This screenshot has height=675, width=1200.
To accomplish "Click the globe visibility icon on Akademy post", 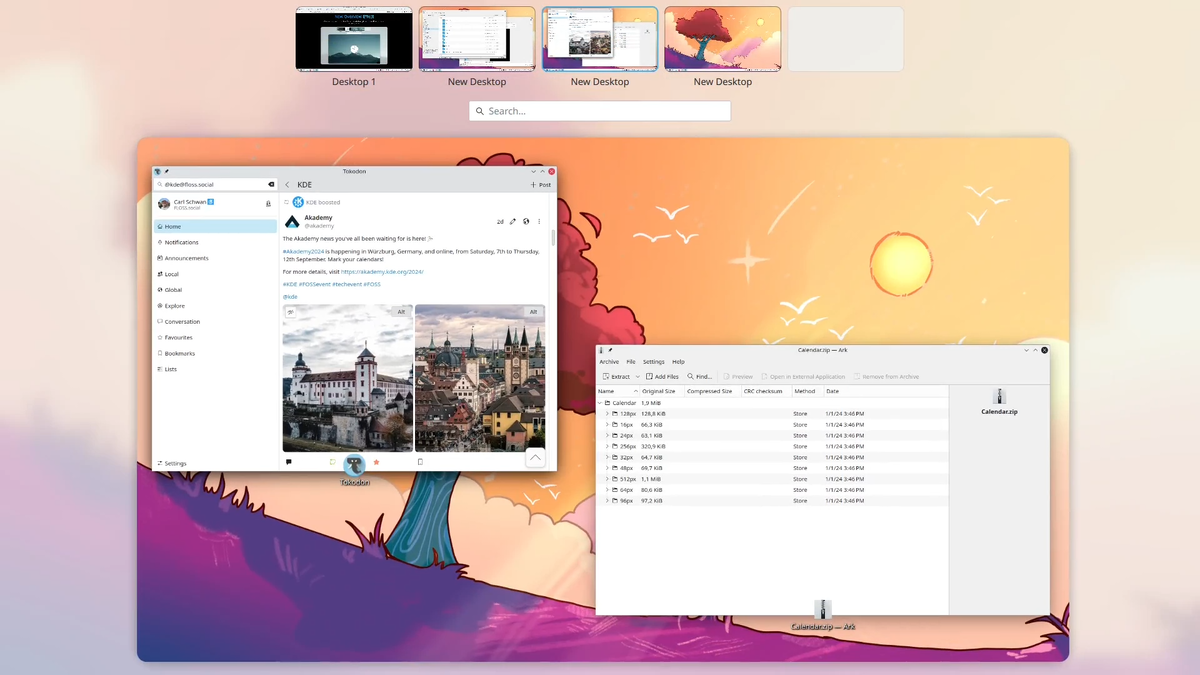I will [526, 222].
